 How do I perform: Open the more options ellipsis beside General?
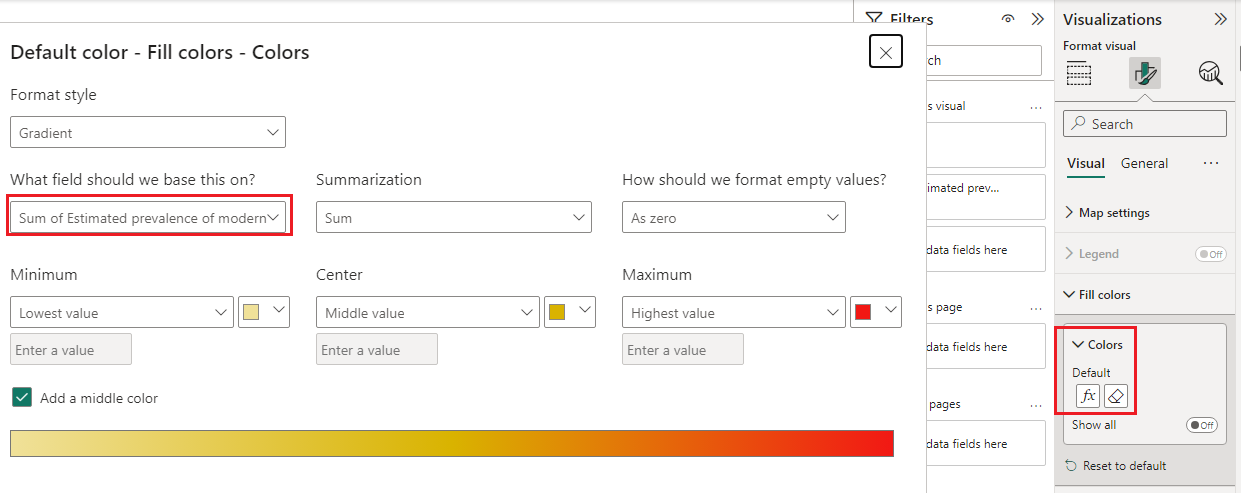tap(1211, 163)
